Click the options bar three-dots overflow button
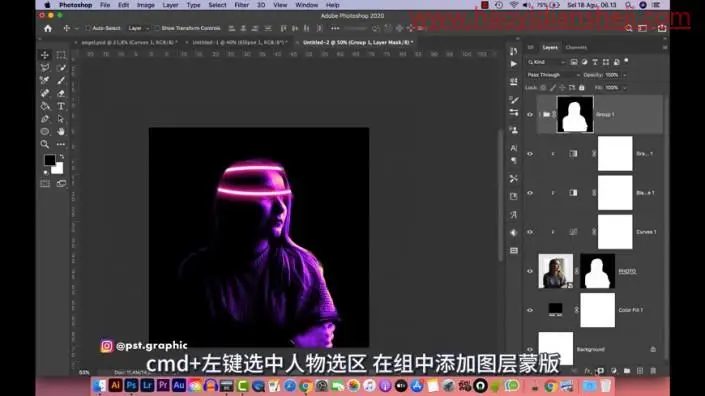Image resolution: width=705 pixels, height=396 pixels. click(x=335, y=28)
